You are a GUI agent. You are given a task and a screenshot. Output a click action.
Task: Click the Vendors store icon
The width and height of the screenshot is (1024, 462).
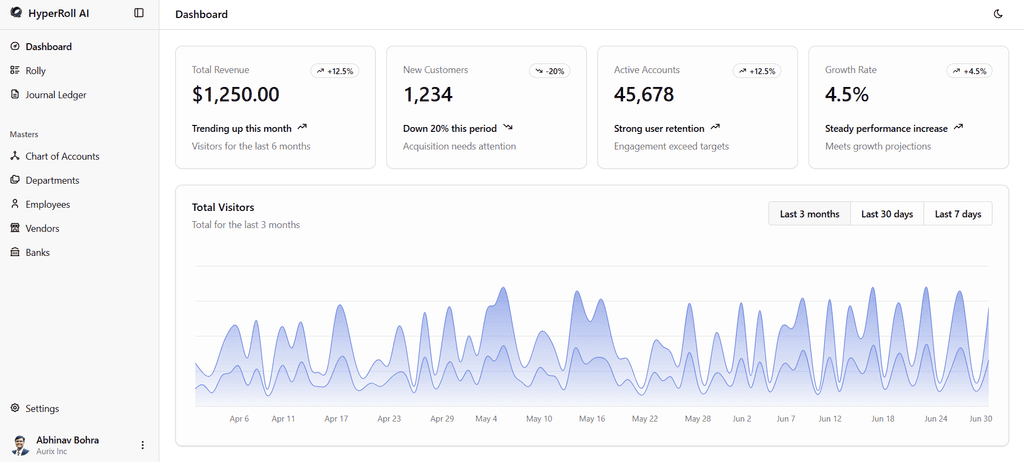pyautogui.click(x=15, y=228)
